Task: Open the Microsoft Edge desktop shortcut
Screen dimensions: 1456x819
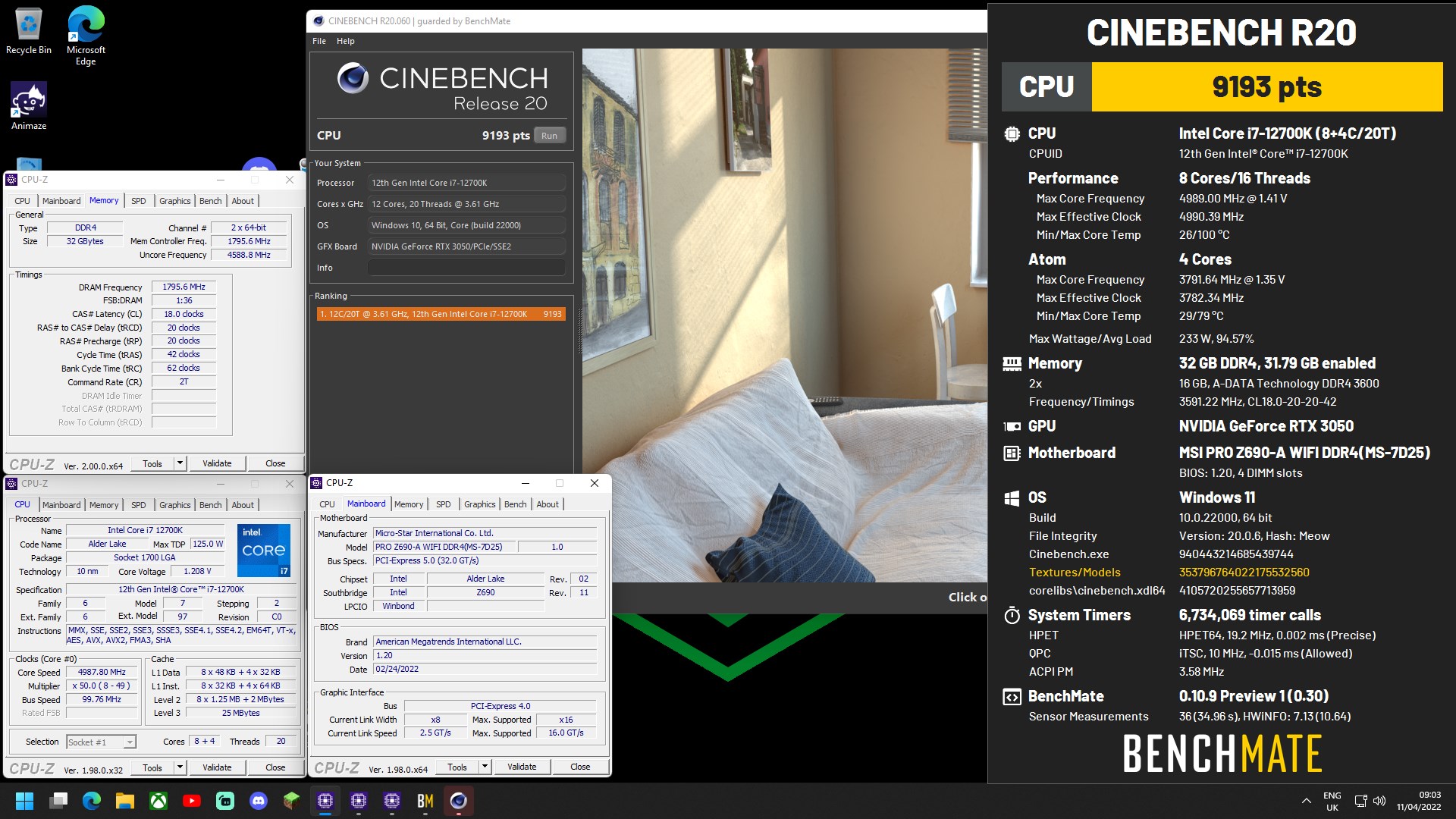Action: pos(86,36)
